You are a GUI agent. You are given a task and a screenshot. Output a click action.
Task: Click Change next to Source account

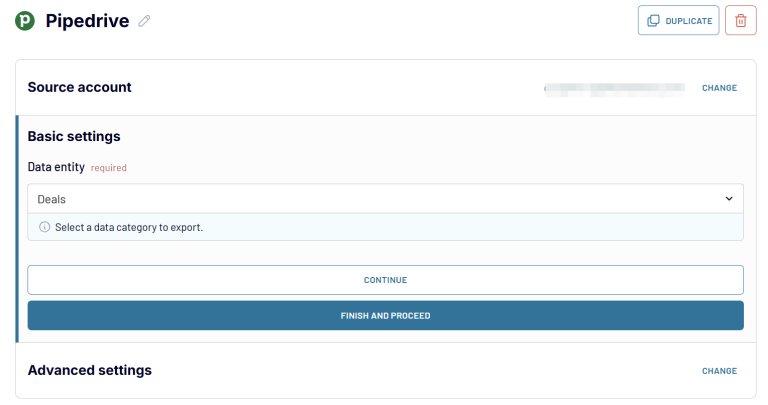[x=719, y=88]
